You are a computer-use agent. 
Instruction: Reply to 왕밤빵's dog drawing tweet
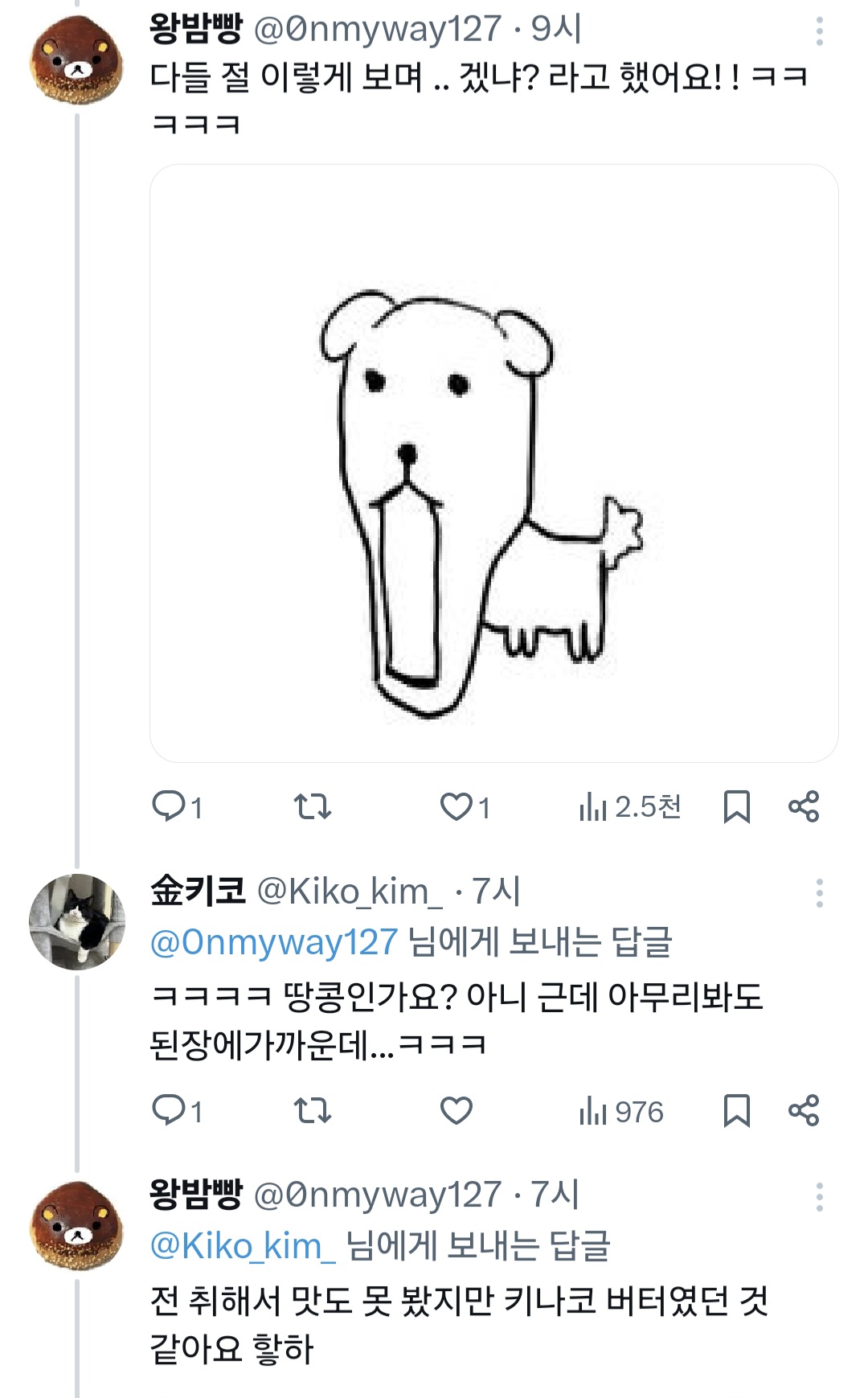(169, 806)
